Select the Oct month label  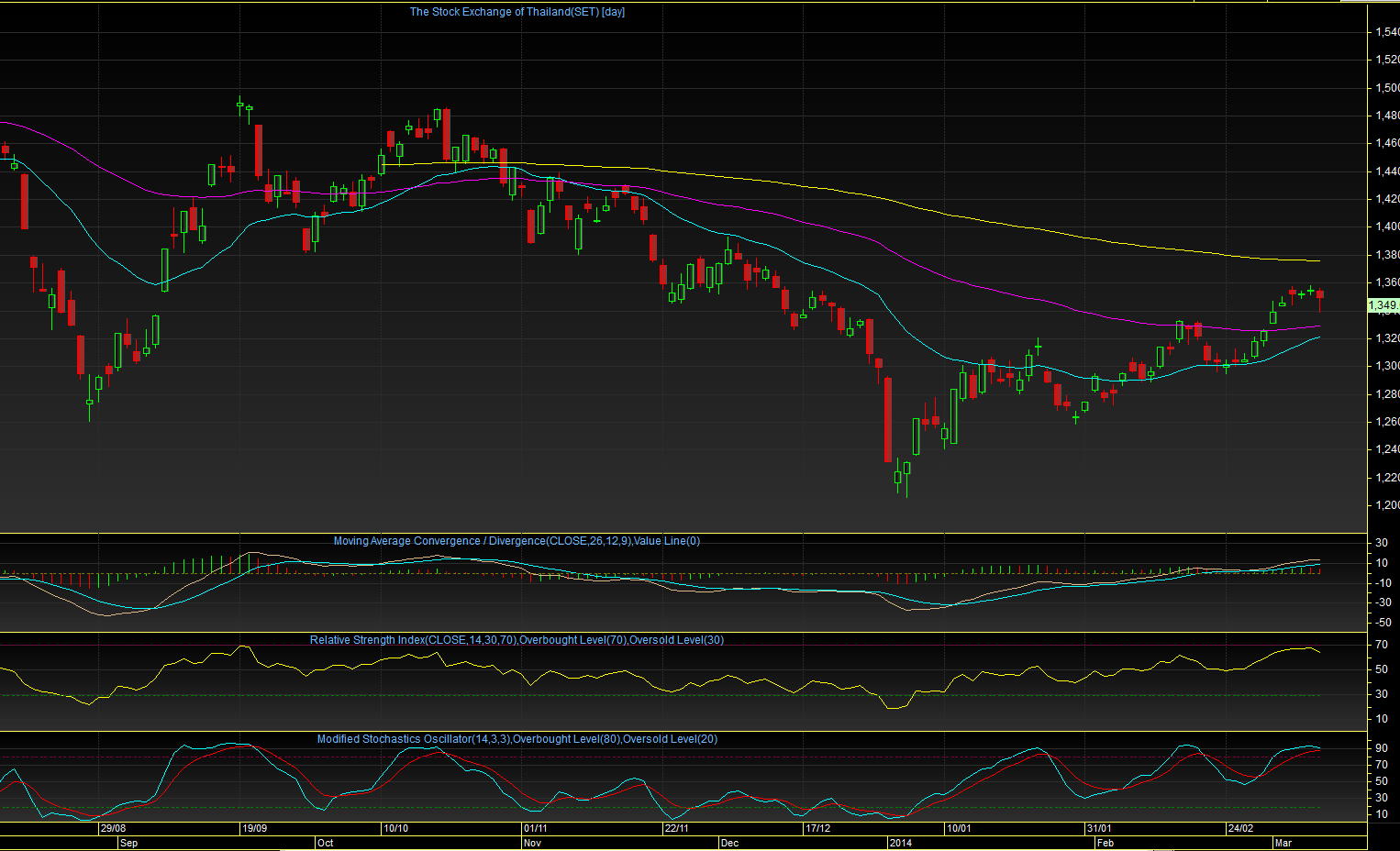coord(325,843)
